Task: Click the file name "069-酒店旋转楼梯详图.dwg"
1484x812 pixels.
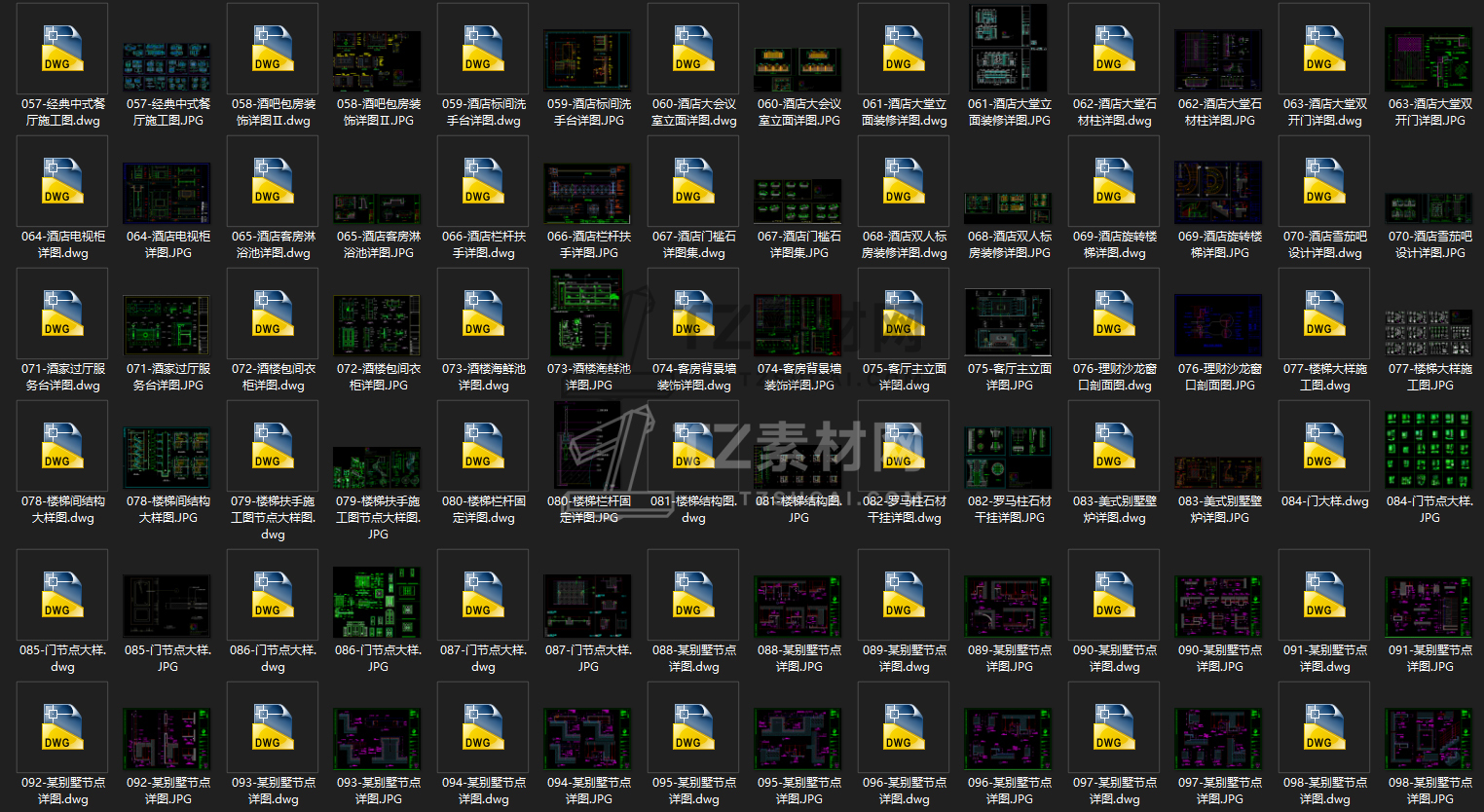Action: (x=1114, y=244)
